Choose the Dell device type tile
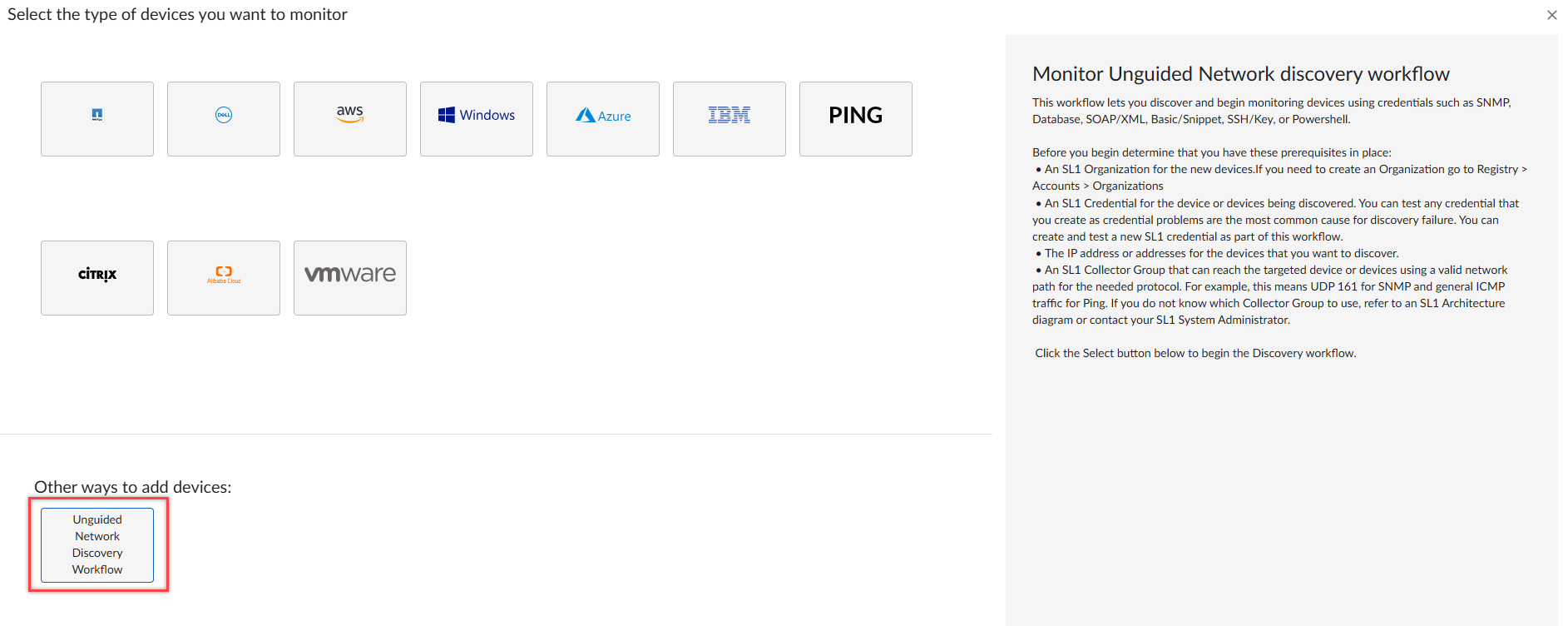Viewport: 1568px width, 626px height. 224,119
